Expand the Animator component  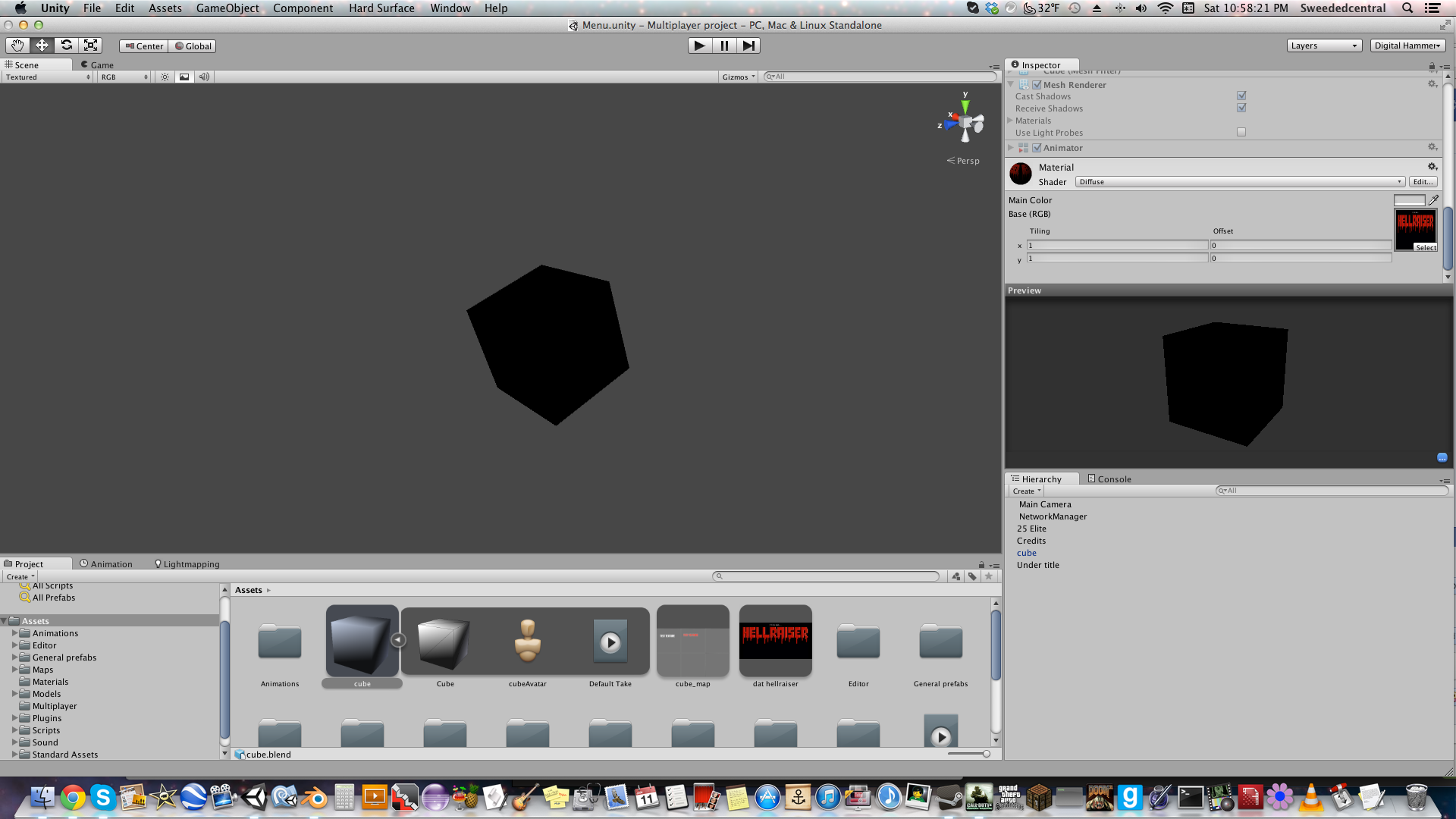pos(1010,148)
